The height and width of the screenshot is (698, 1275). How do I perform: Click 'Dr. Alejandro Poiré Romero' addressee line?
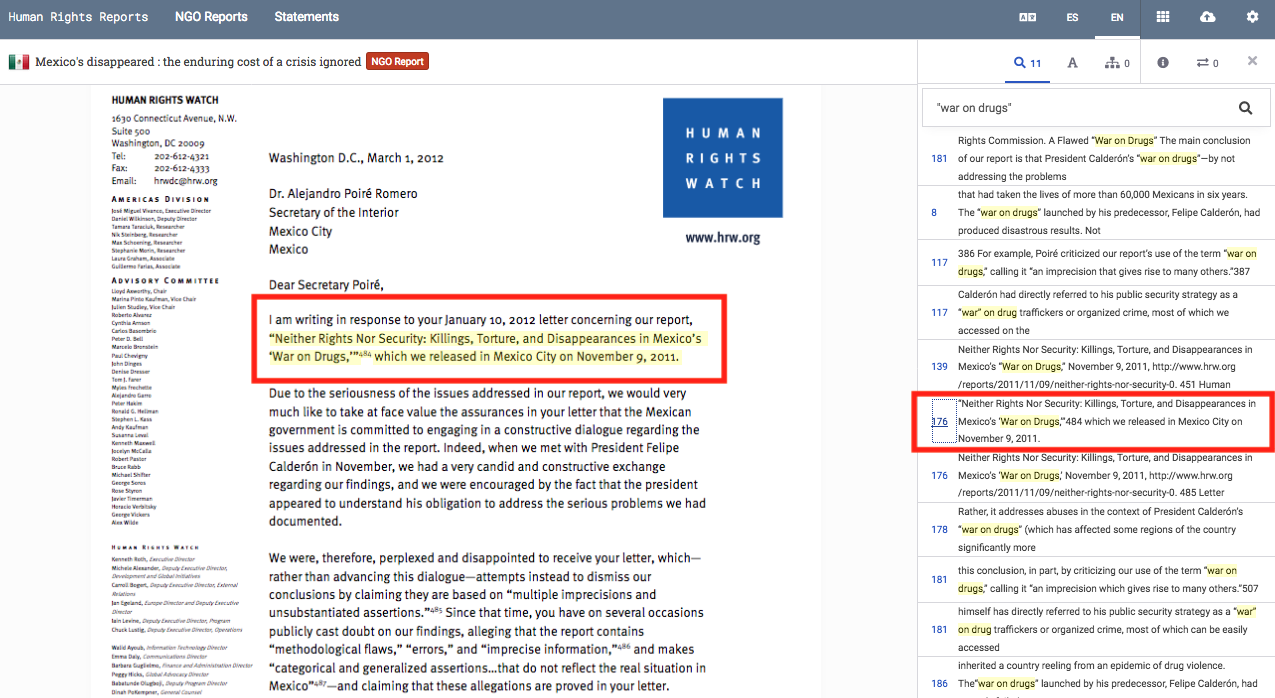click(x=343, y=193)
